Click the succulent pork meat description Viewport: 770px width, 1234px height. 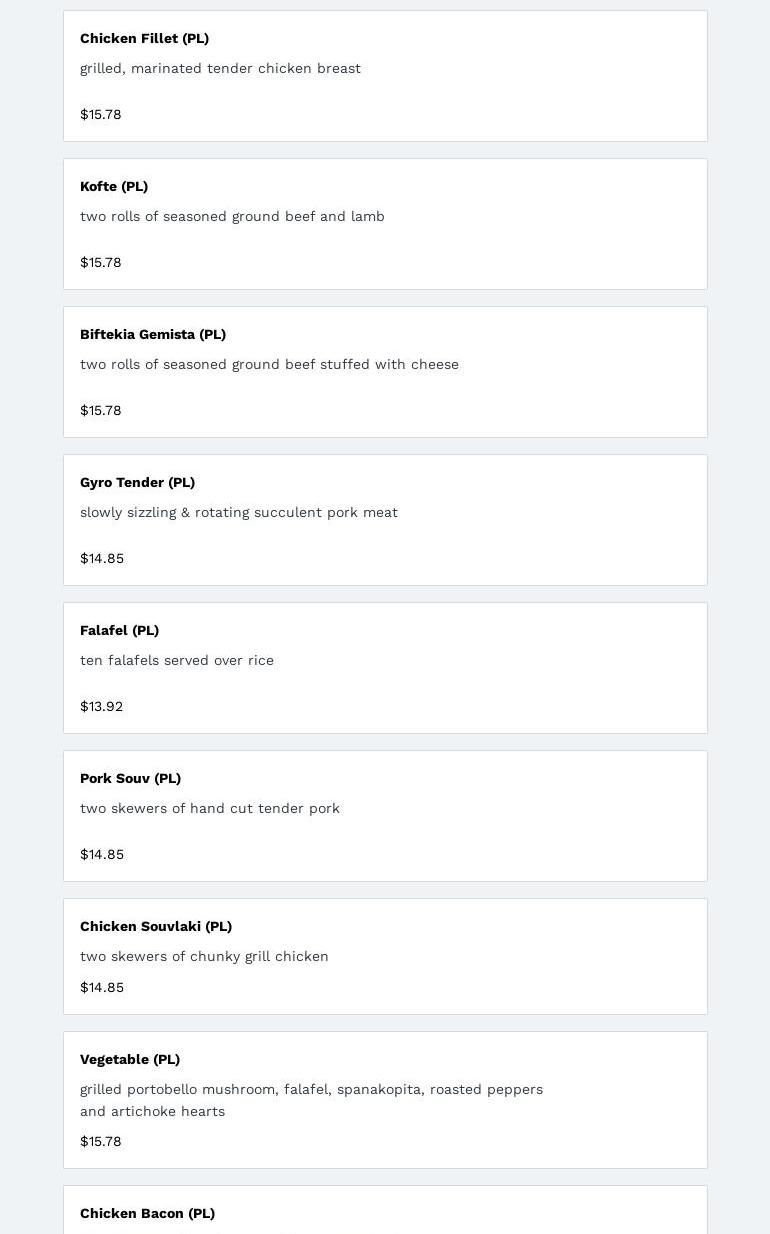[239, 512]
